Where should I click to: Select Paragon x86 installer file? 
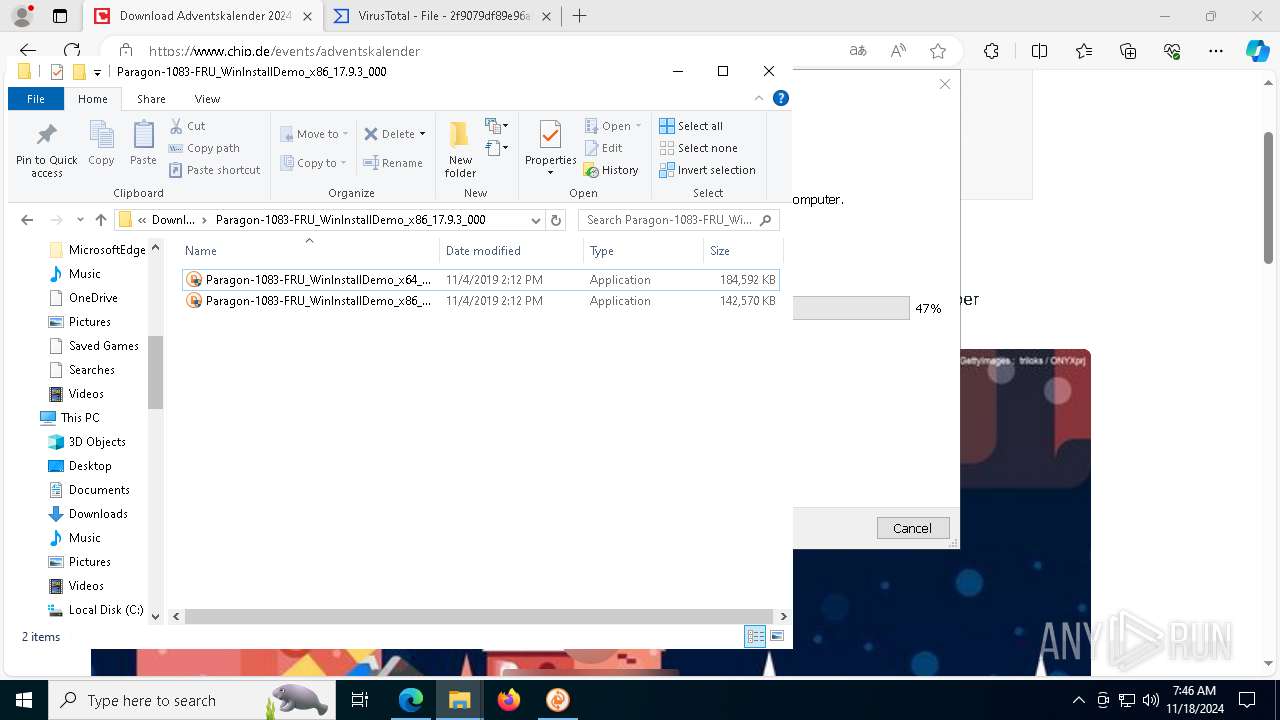[x=481, y=301]
